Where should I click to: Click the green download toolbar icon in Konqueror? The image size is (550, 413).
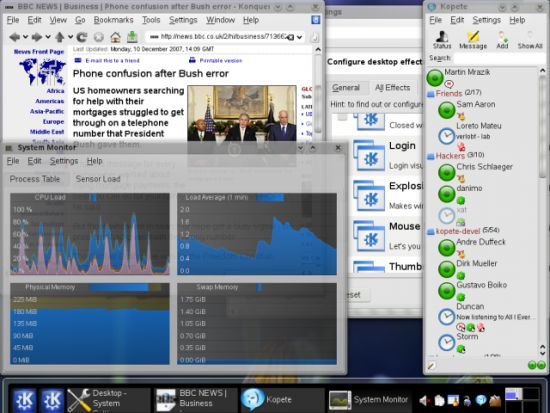click(132, 36)
